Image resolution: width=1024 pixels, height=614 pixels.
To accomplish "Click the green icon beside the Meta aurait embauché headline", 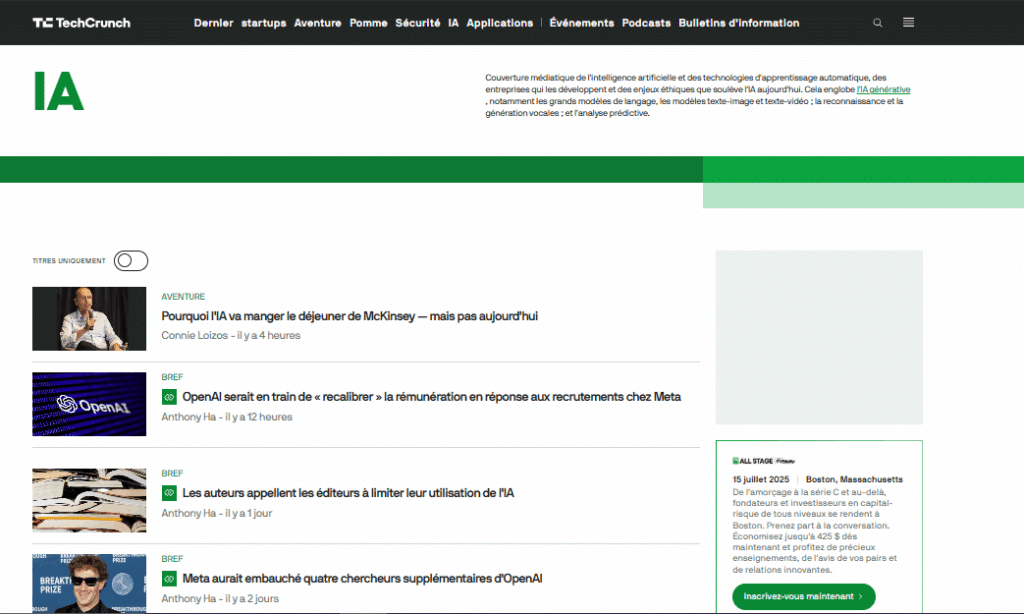I will 169,578.
